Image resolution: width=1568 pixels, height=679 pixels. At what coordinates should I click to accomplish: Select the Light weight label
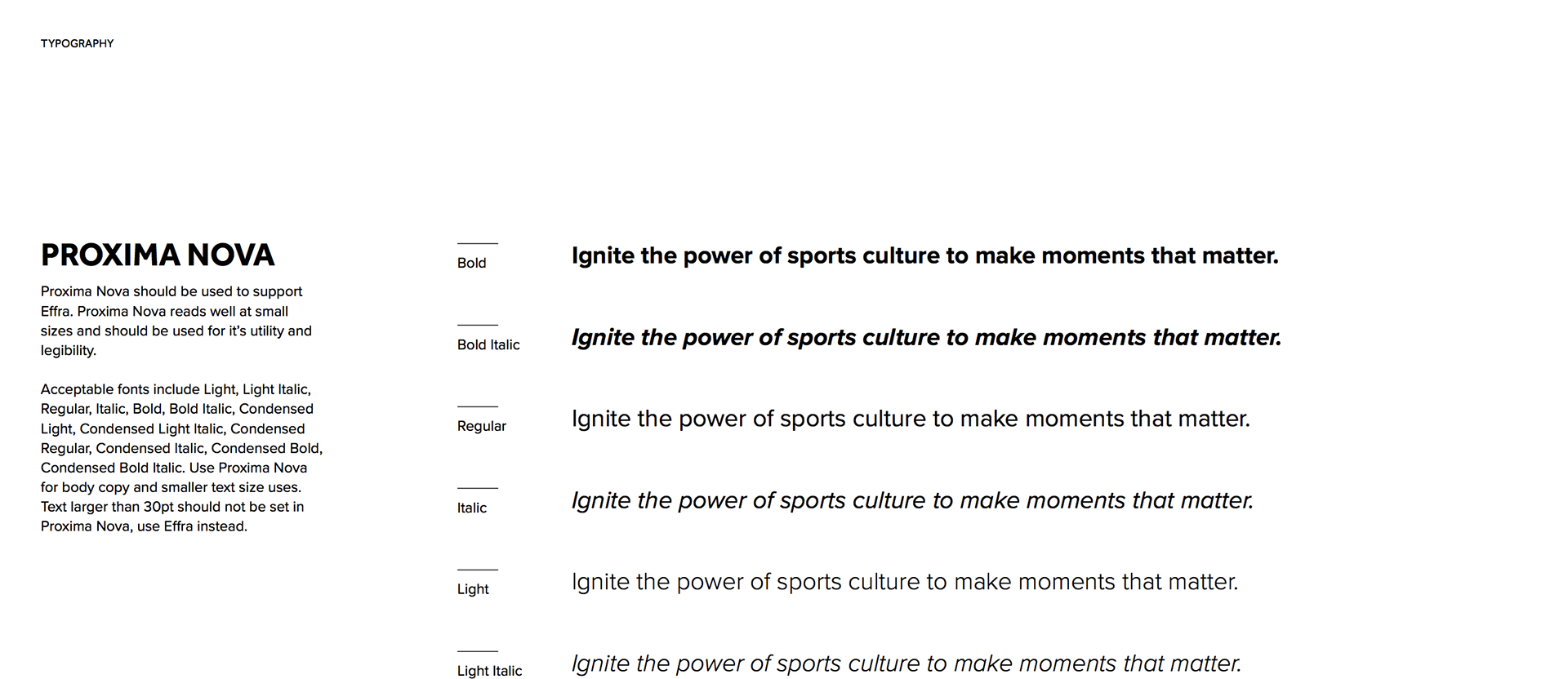coord(473,589)
